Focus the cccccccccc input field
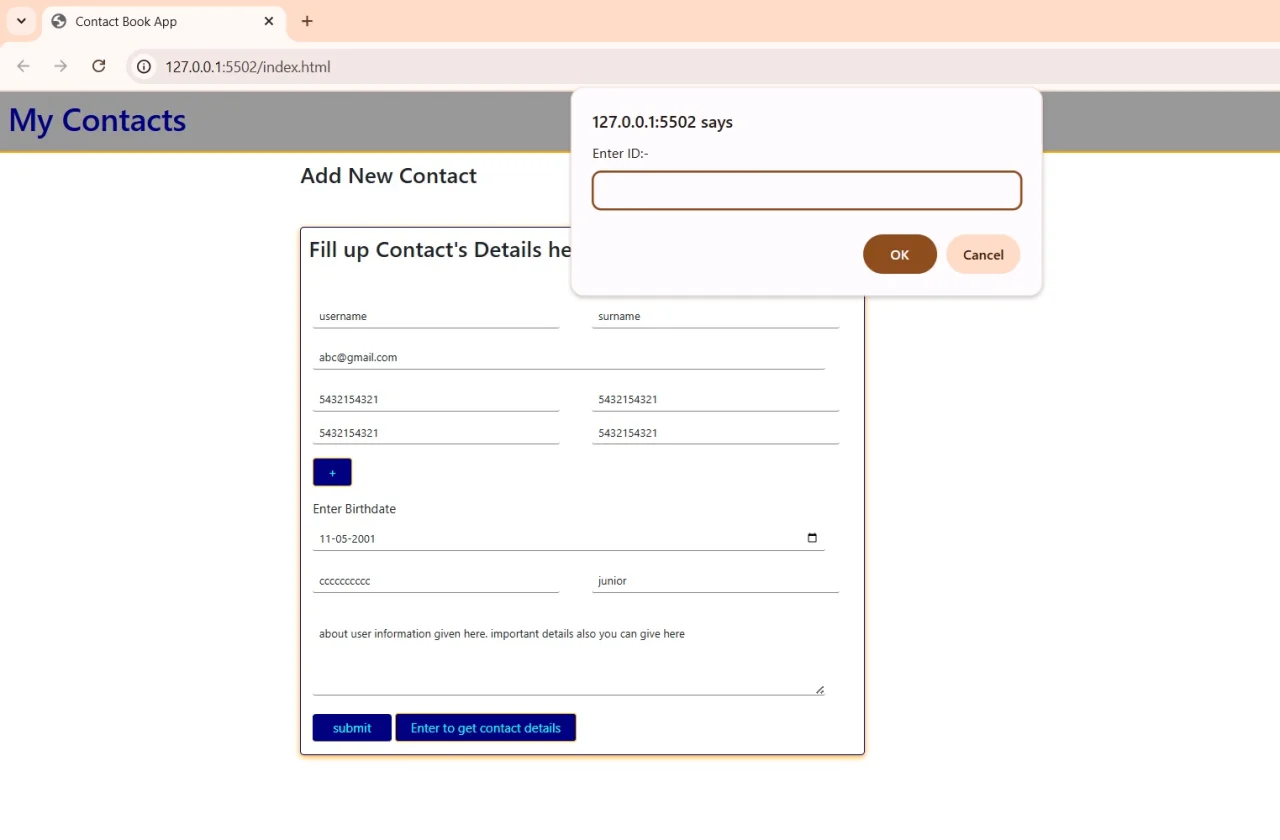The width and height of the screenshot is (1280, 840). coord(436,580)
